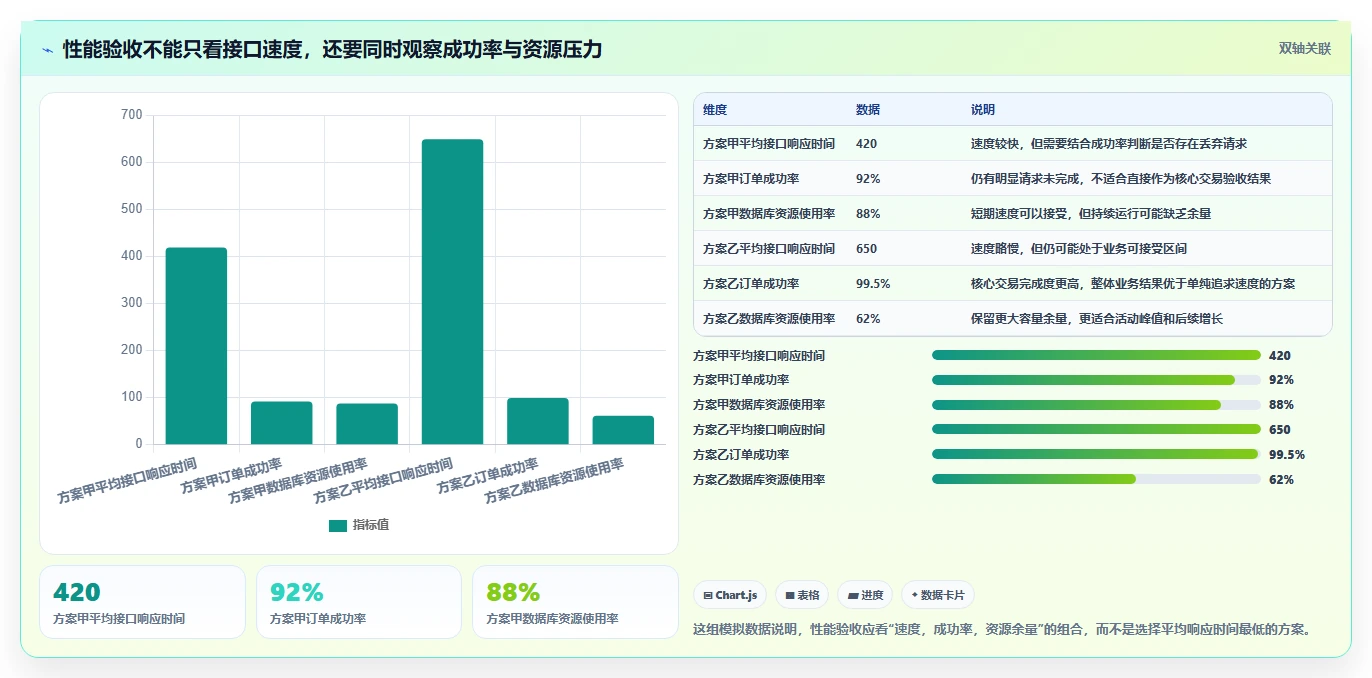Viewport: 1372px width, 678px height.
Task: Click the progress bar showing 62%
Action: 1096,480
